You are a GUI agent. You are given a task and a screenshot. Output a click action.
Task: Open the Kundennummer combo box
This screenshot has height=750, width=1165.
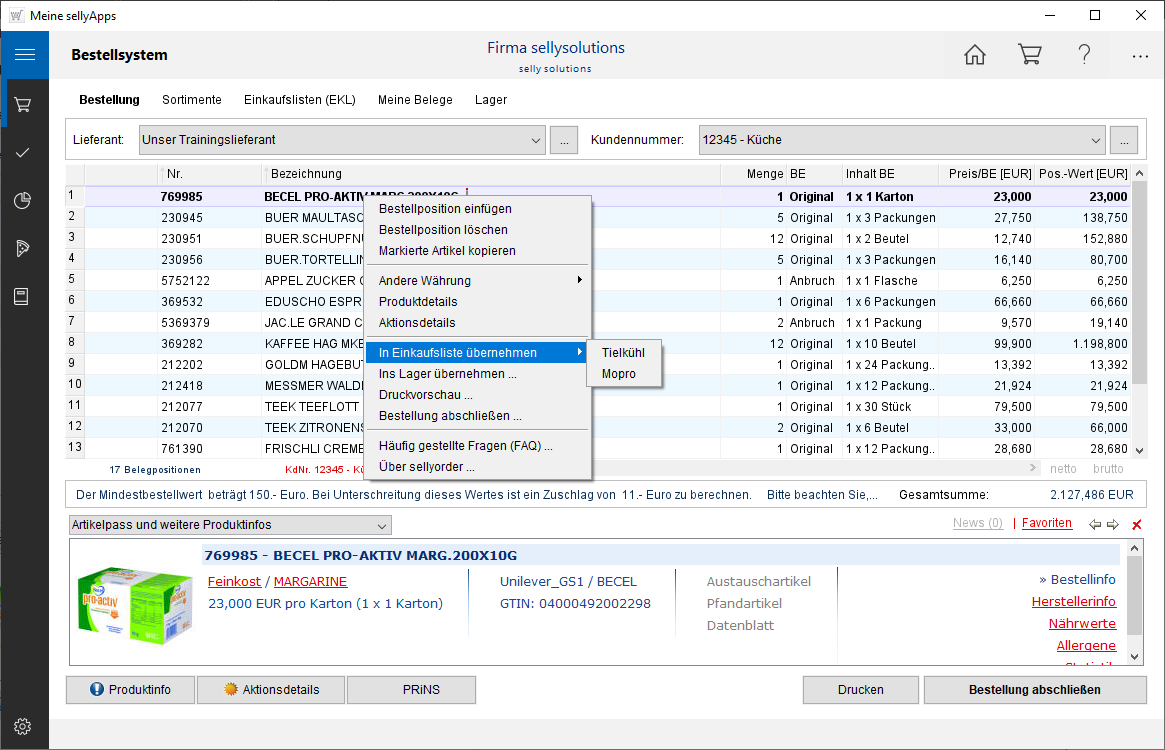pos(1095,140)
